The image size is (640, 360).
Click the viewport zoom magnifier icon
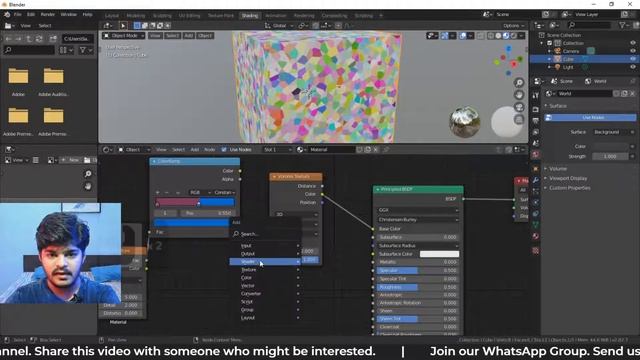(x=519, y=83)
